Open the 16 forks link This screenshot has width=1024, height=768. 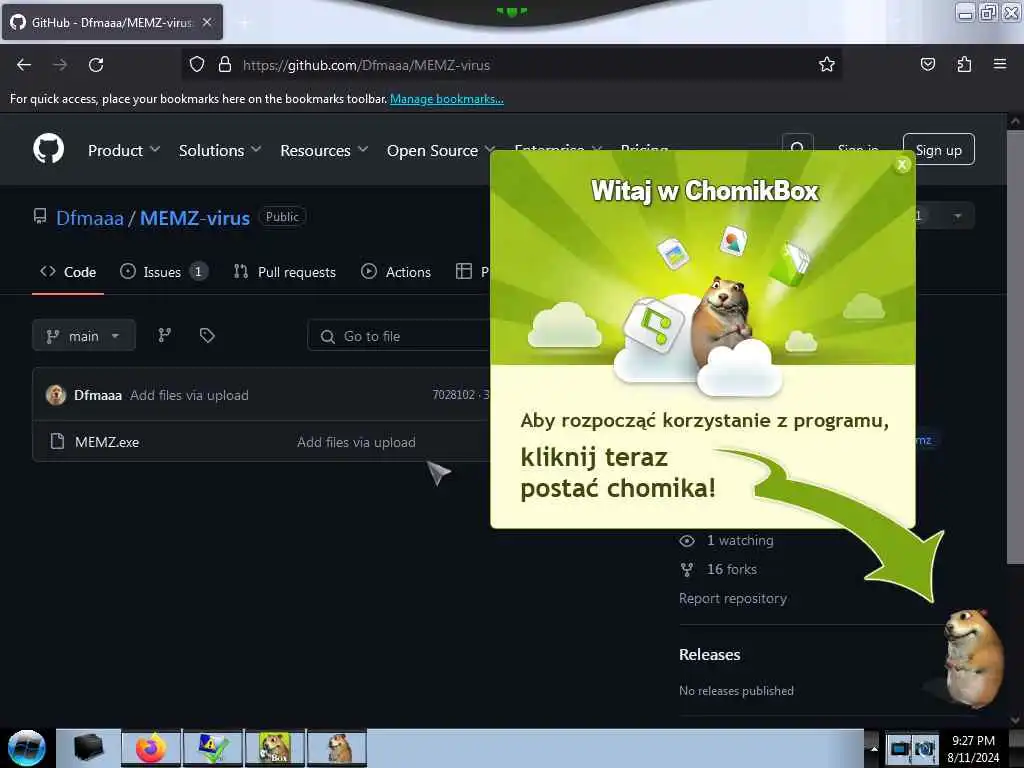(x=732, y=569)
